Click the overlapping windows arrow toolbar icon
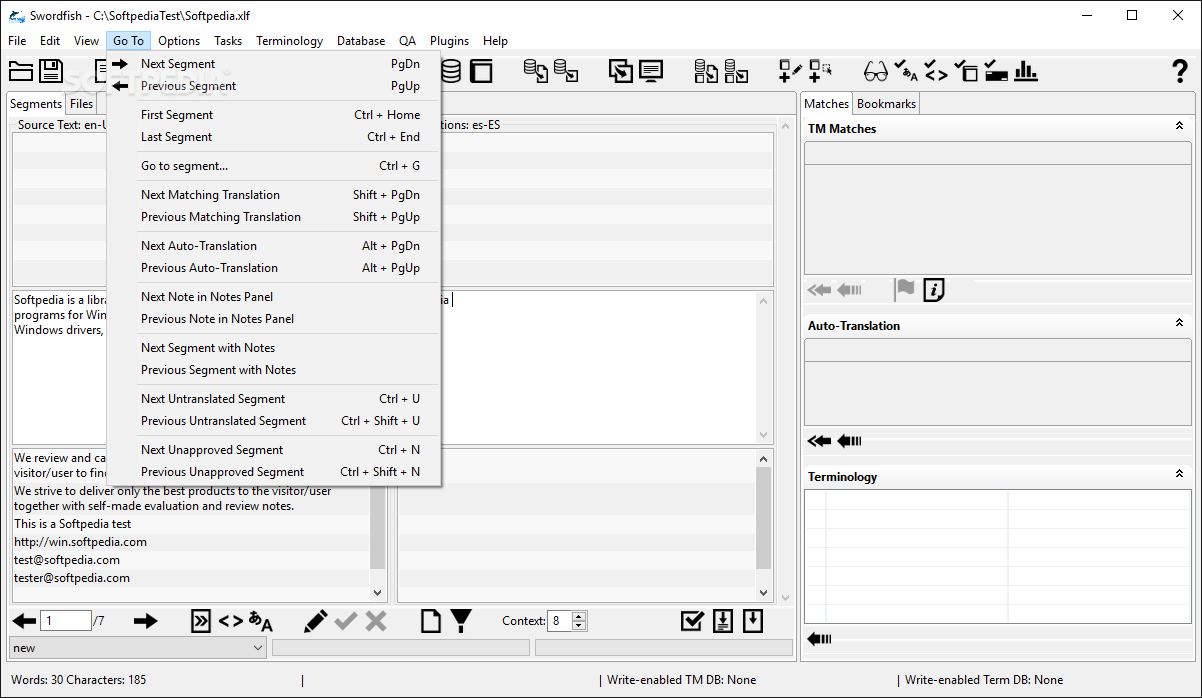The width and height of the screenshot is (1202, 698). pyautogui.click(x=621, y=71)
